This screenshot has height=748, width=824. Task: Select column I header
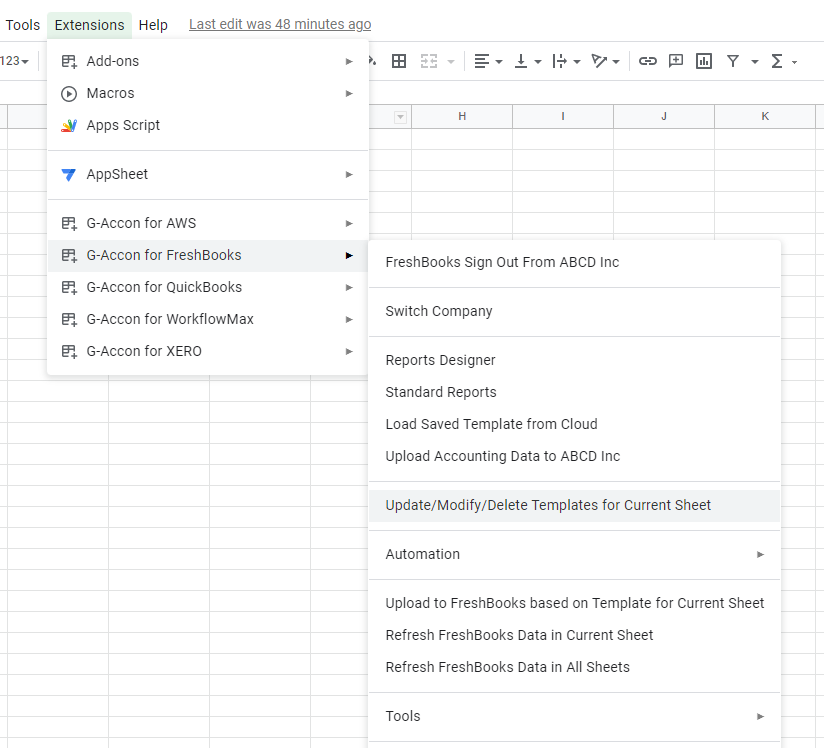tap(563, 116)
